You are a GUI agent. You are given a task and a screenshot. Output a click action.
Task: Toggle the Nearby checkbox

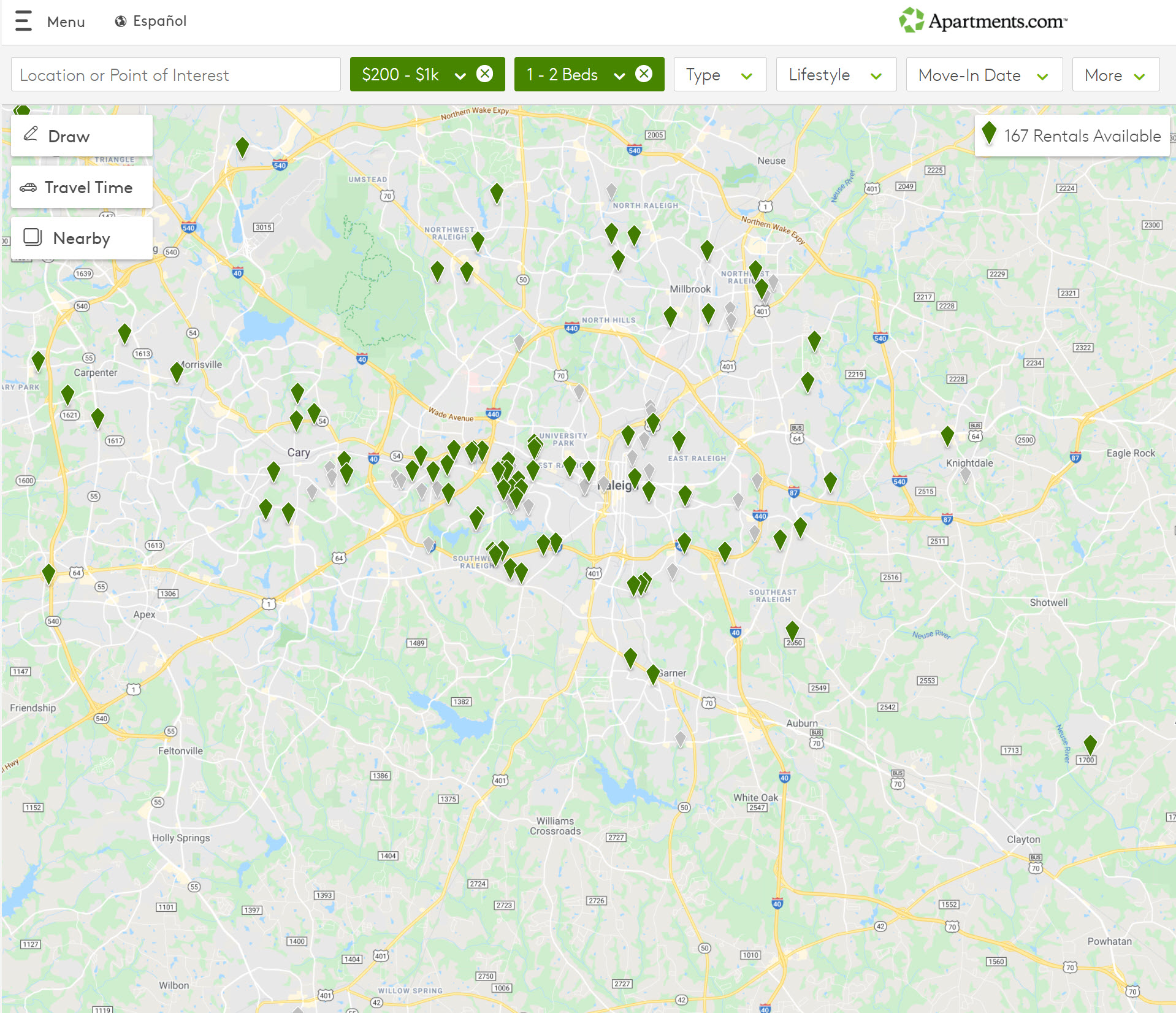[32, 237]
